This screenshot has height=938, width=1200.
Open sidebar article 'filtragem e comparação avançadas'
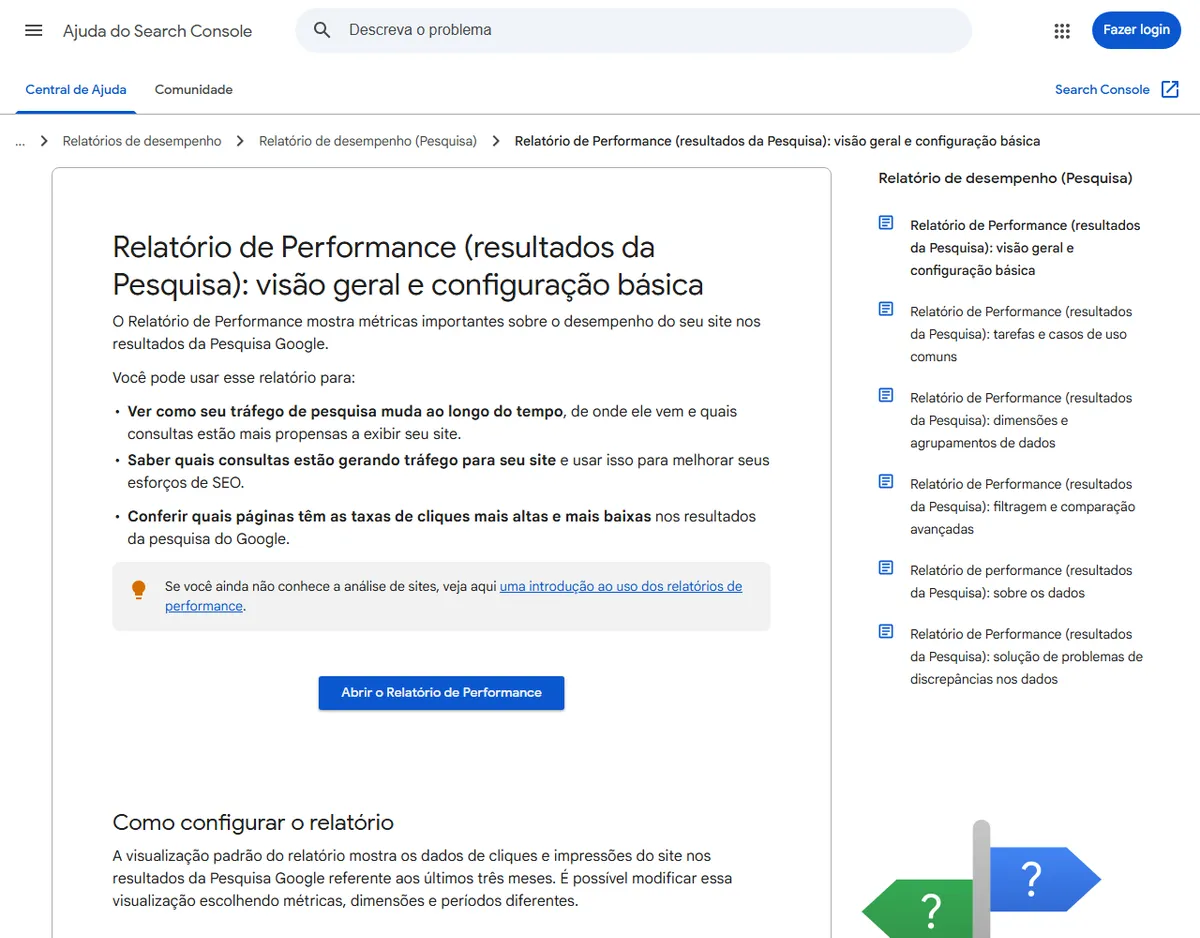[x=1022, y=506]
